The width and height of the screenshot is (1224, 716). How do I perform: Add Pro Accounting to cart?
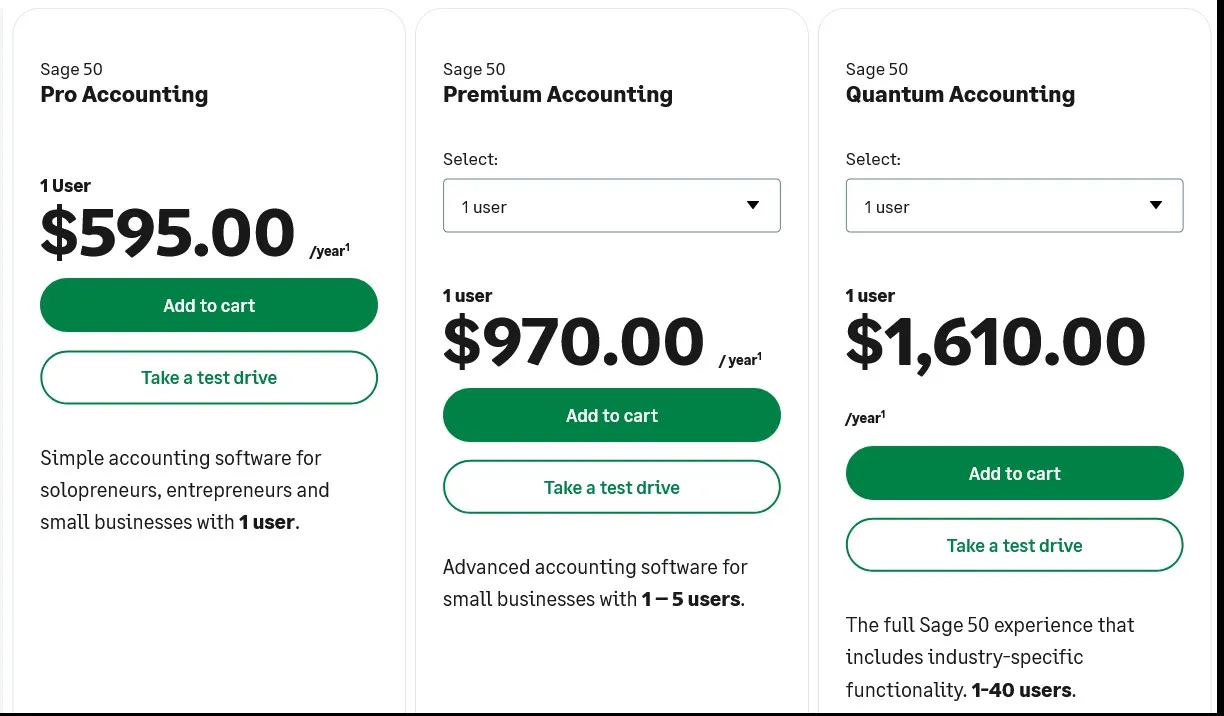pyautogui.click(x=209, y=305)
